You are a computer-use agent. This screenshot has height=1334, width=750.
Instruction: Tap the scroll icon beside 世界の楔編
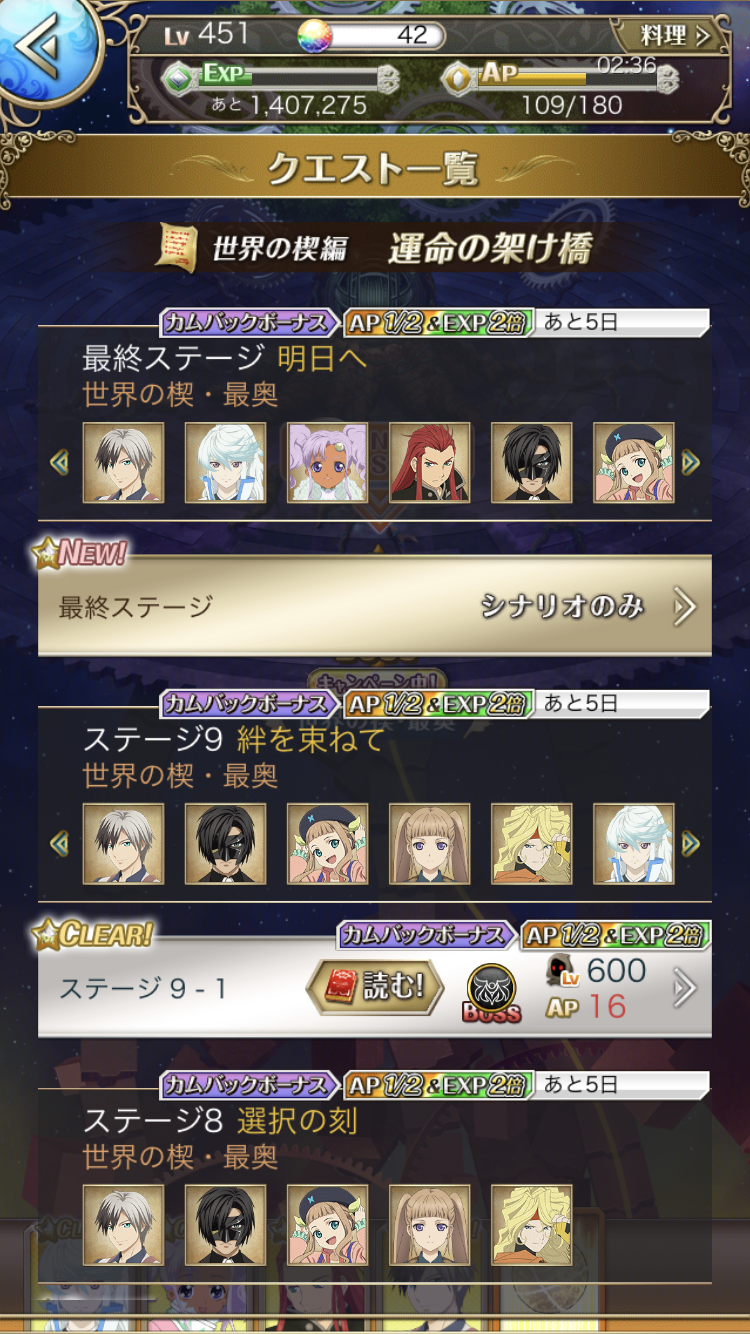(x=176, y=247)
